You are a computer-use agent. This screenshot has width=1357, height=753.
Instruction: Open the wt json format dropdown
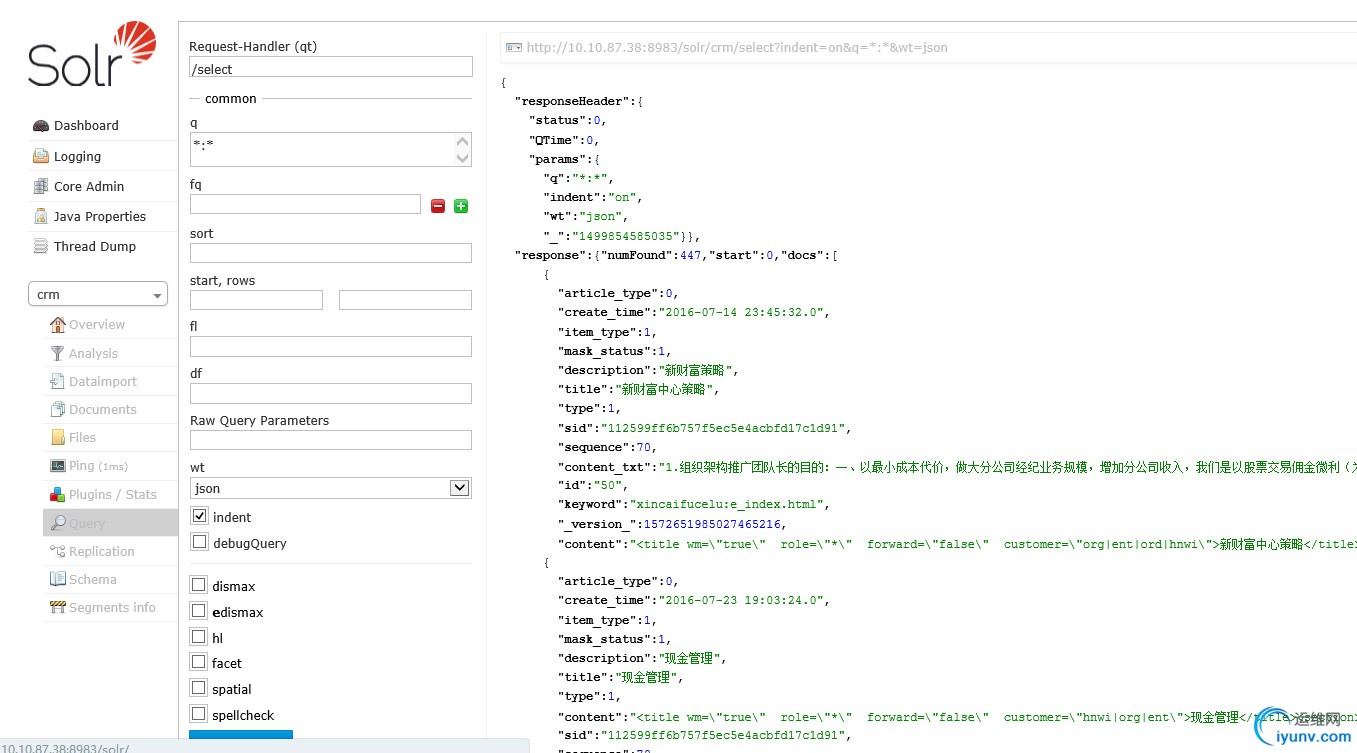click(x=330, y=488)
